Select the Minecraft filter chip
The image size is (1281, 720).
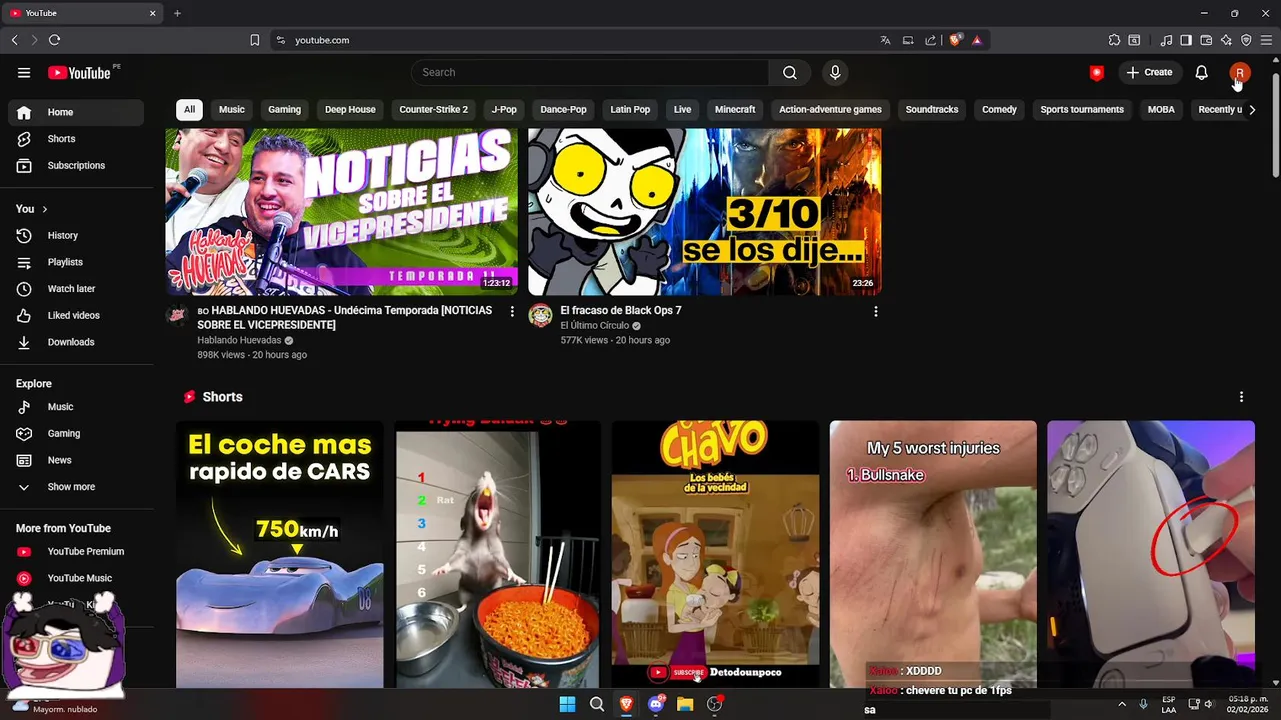point(735,110)
